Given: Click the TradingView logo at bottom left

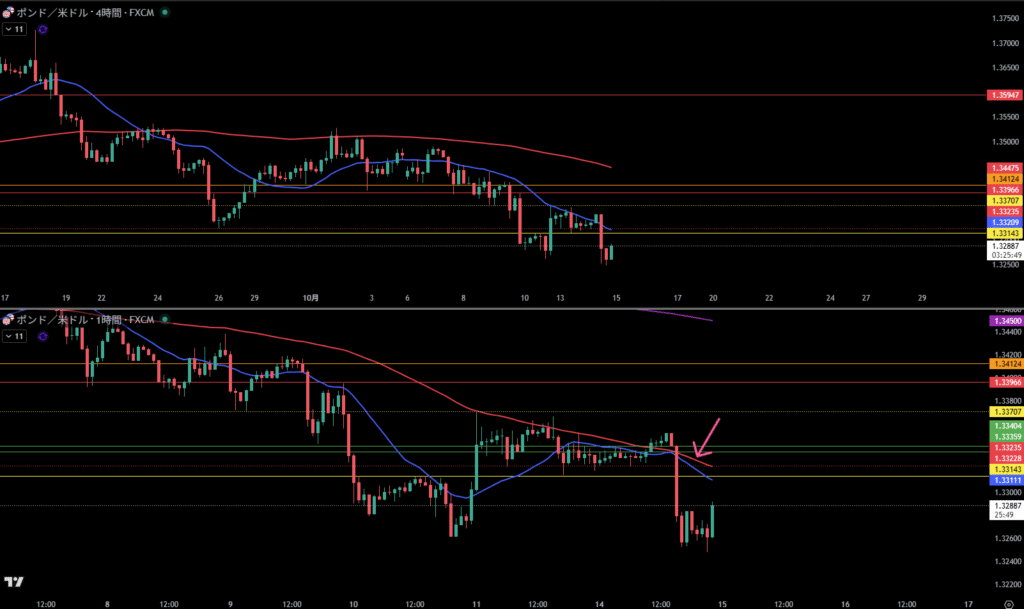Looking at the screenshot, I should pos(14,582).
